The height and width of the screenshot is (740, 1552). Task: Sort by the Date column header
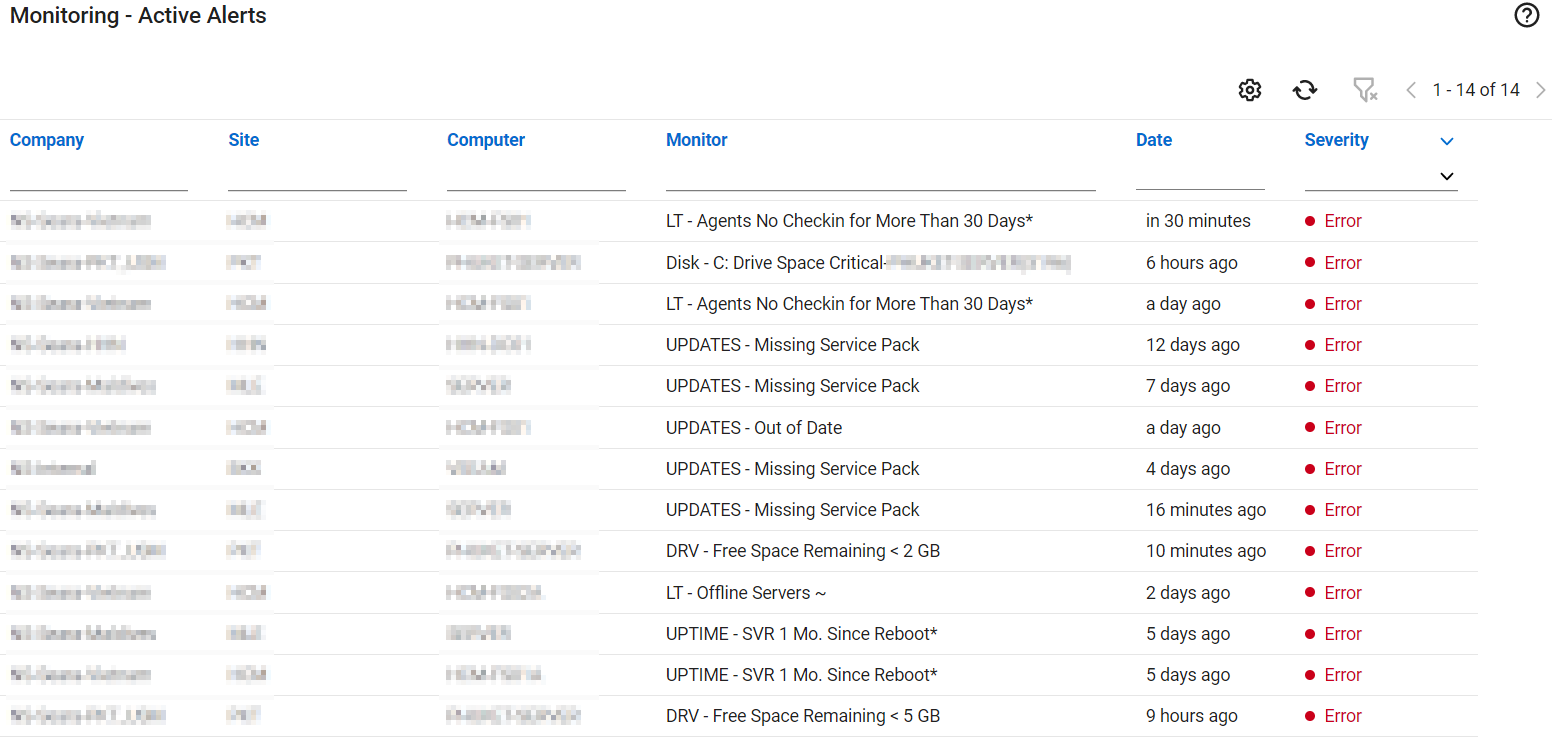(1153, 140)
